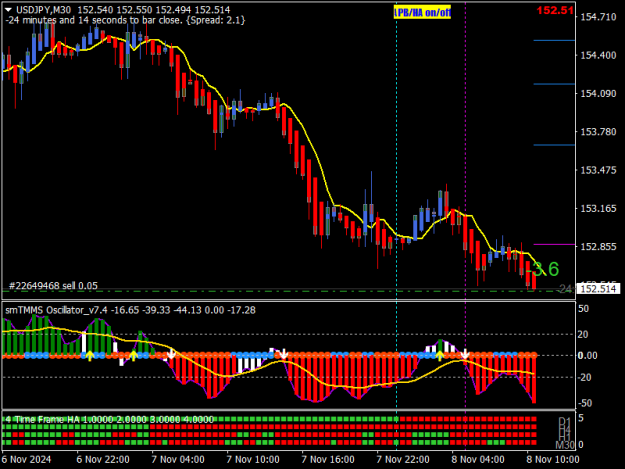Click the 8 Nov 10:00 time label

(552, 459)
